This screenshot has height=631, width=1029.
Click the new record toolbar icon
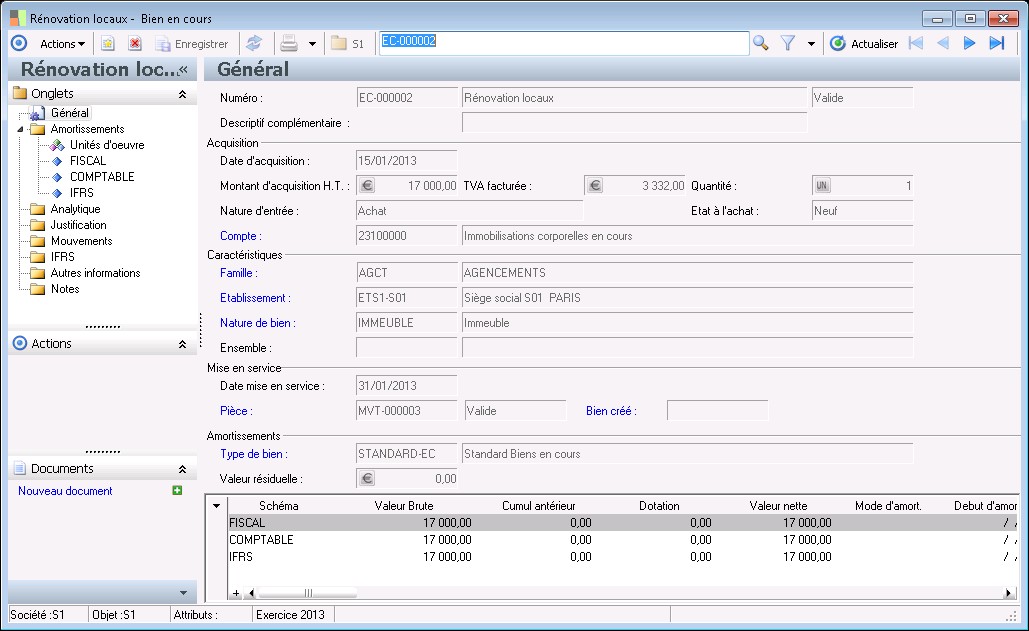[x=108, y=44]
